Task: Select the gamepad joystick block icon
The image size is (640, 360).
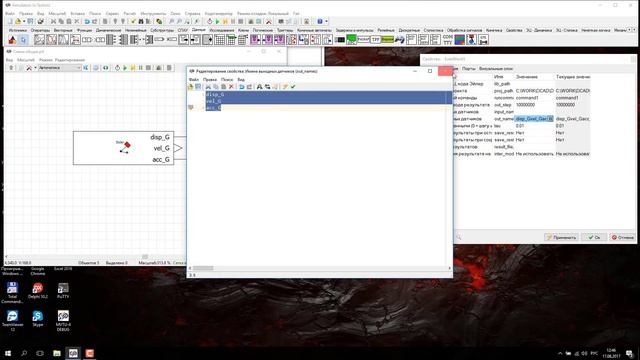Action: 399,40
